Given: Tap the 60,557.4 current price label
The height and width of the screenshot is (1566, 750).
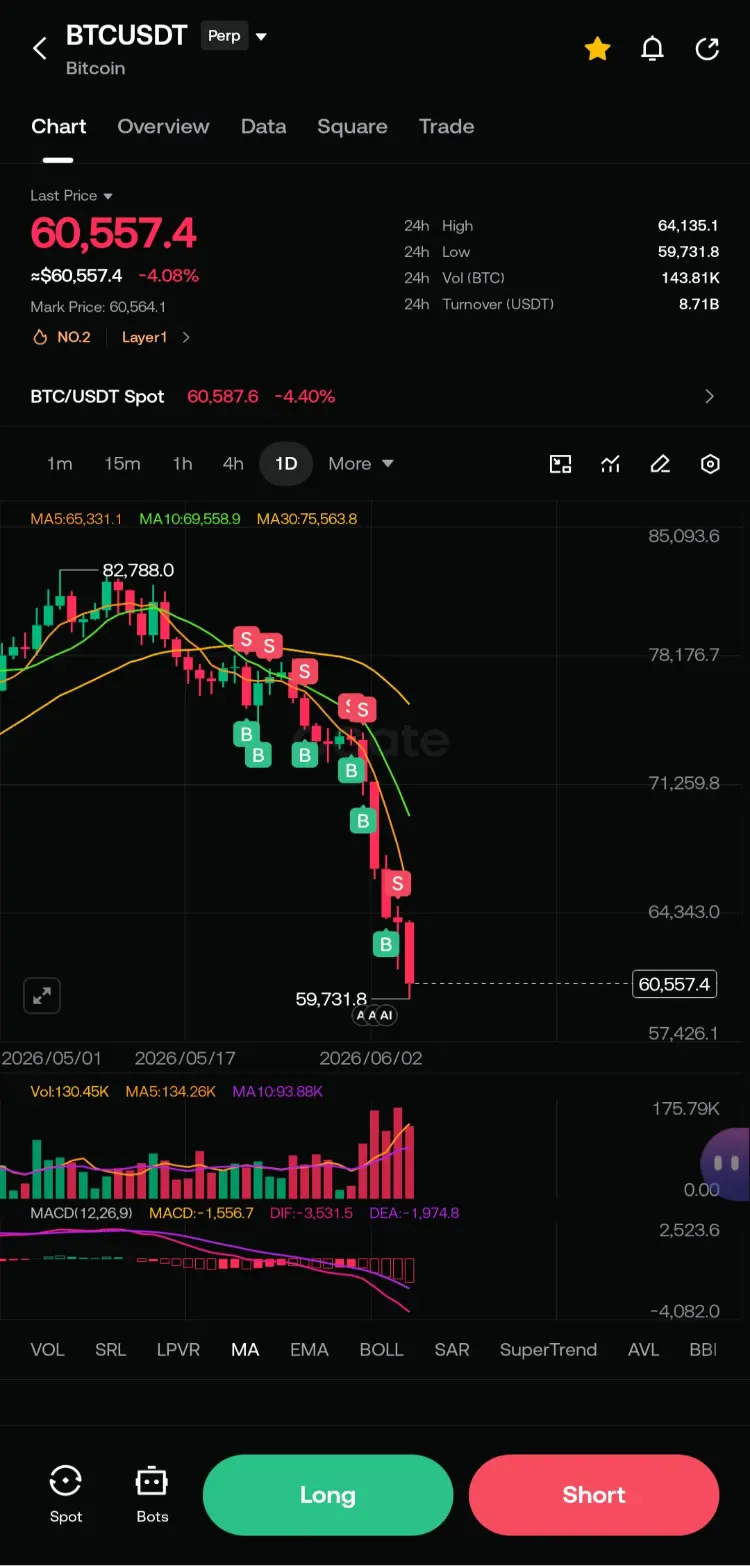Looking at the screenshot, I should click(x=674, y=984).
